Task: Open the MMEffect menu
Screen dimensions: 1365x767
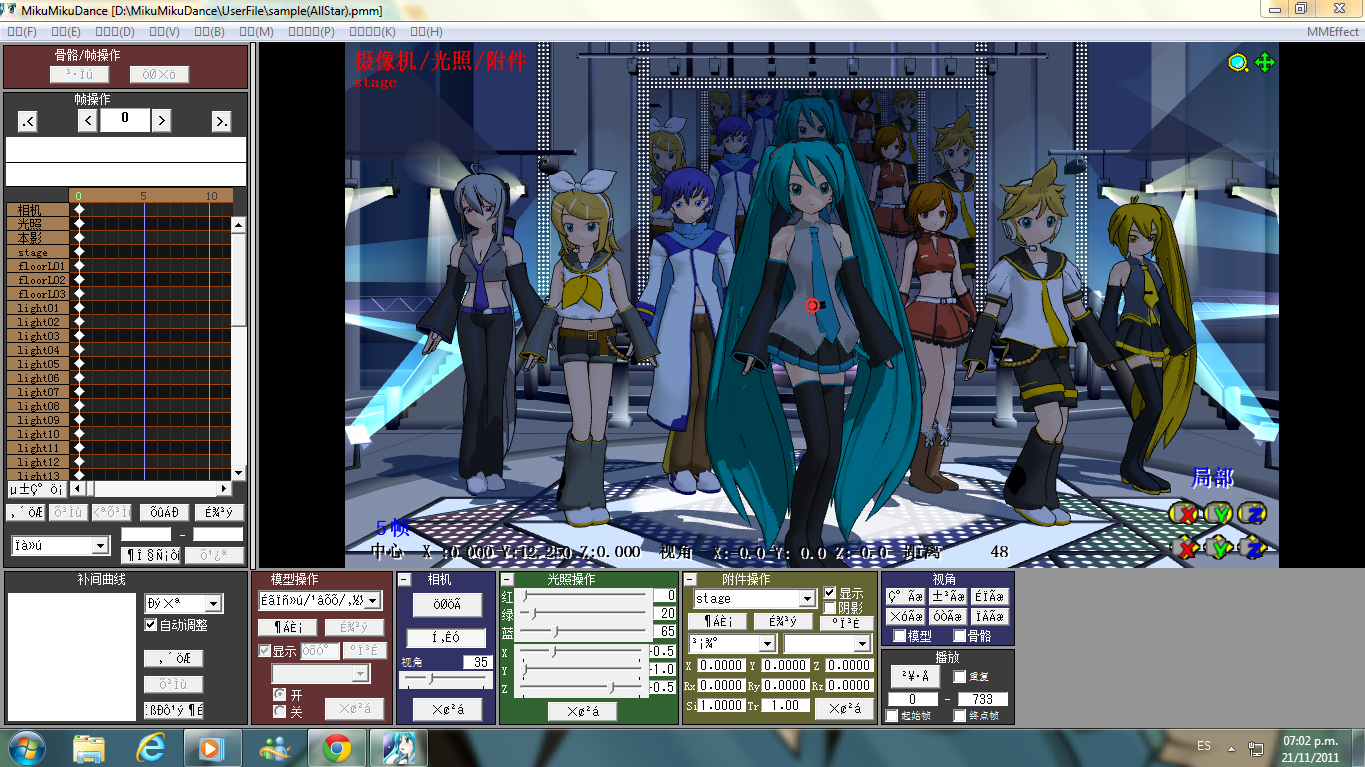Action: [x=1332, y=32]
